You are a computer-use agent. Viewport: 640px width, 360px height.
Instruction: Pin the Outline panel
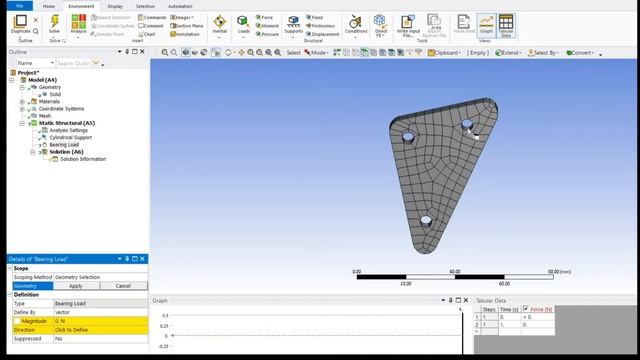click(x=127, y=52)
